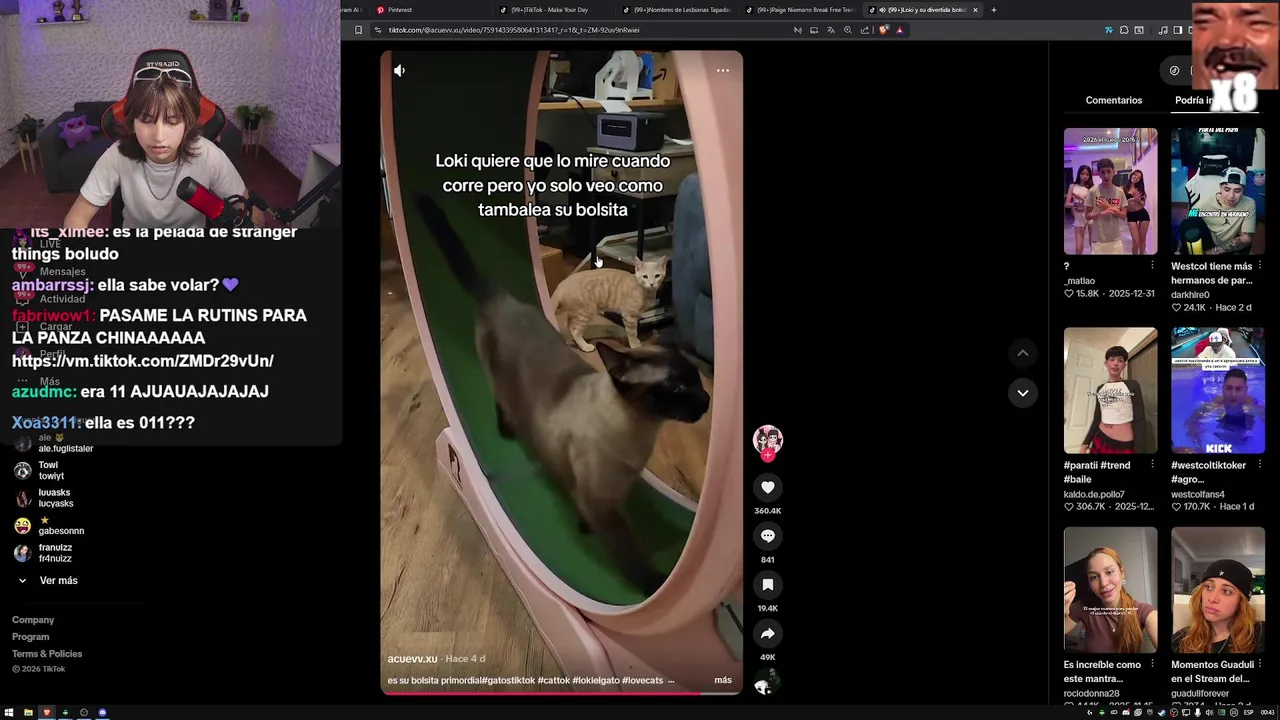Image resolution: width=1280 pixels, height=720 pixels.
Task: Open a new browser tab
Action: [x=993, y=10]
